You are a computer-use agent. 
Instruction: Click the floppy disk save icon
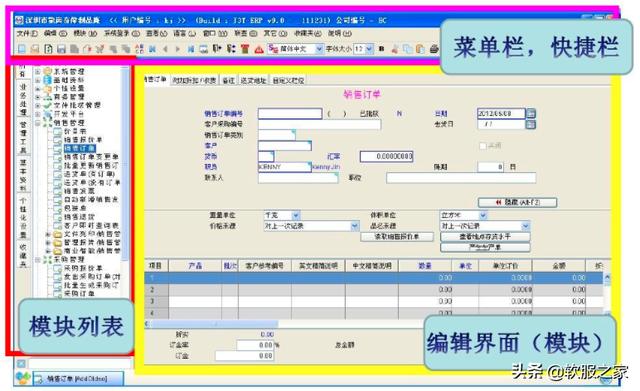[x=61, y=49]
